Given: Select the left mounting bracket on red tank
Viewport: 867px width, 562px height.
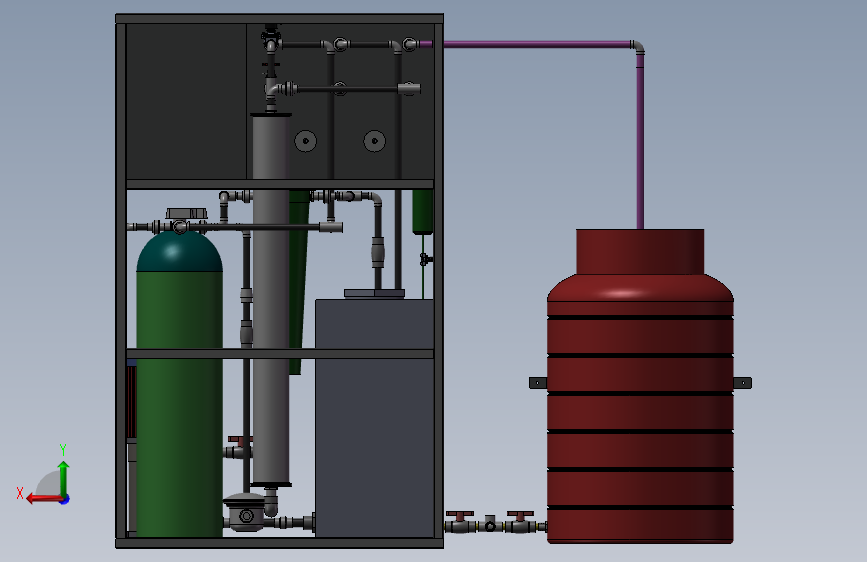Looking at the screenshot, I should pos(538,383).
